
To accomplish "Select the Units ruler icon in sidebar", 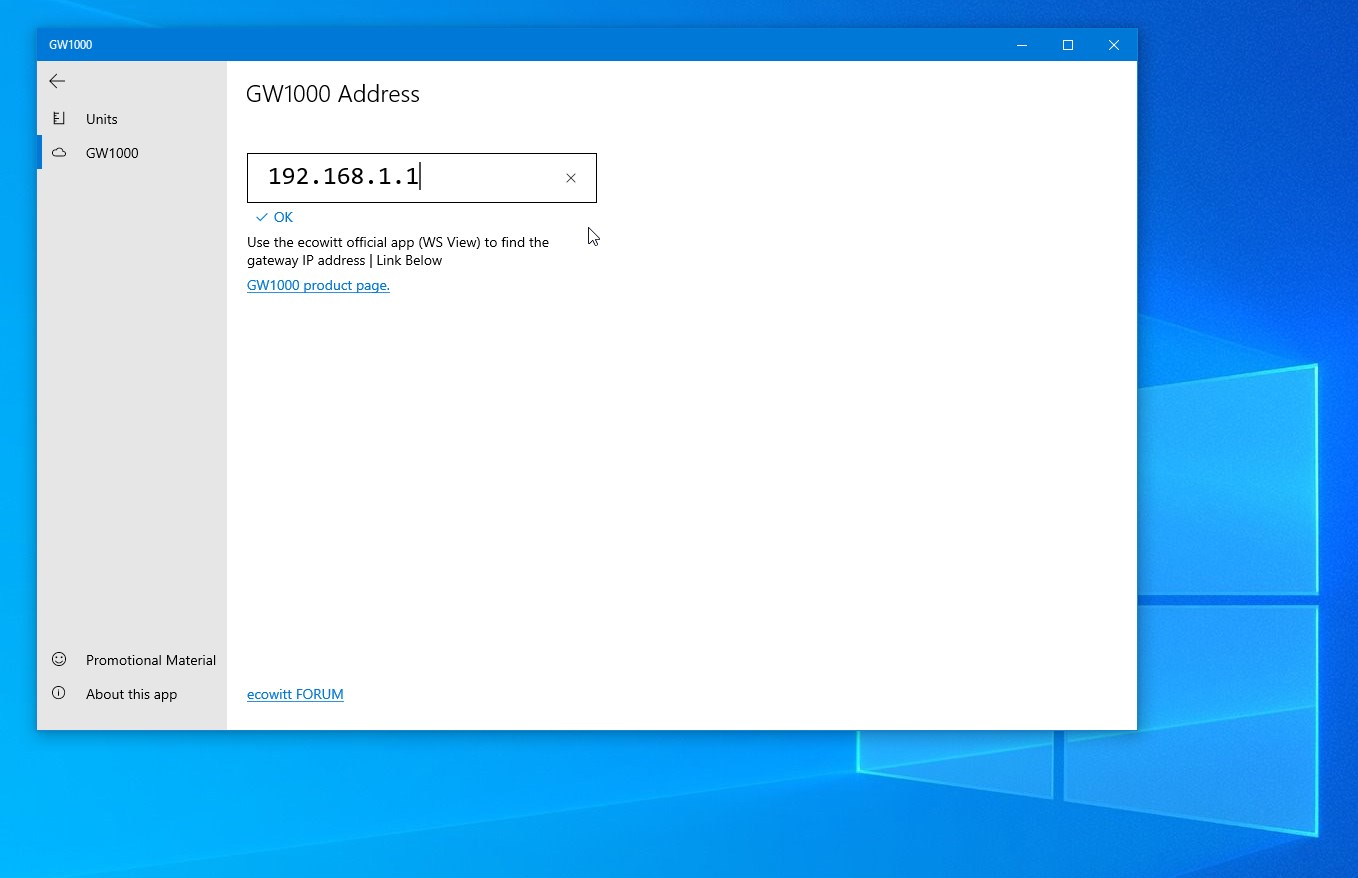I will coord(59,118).
